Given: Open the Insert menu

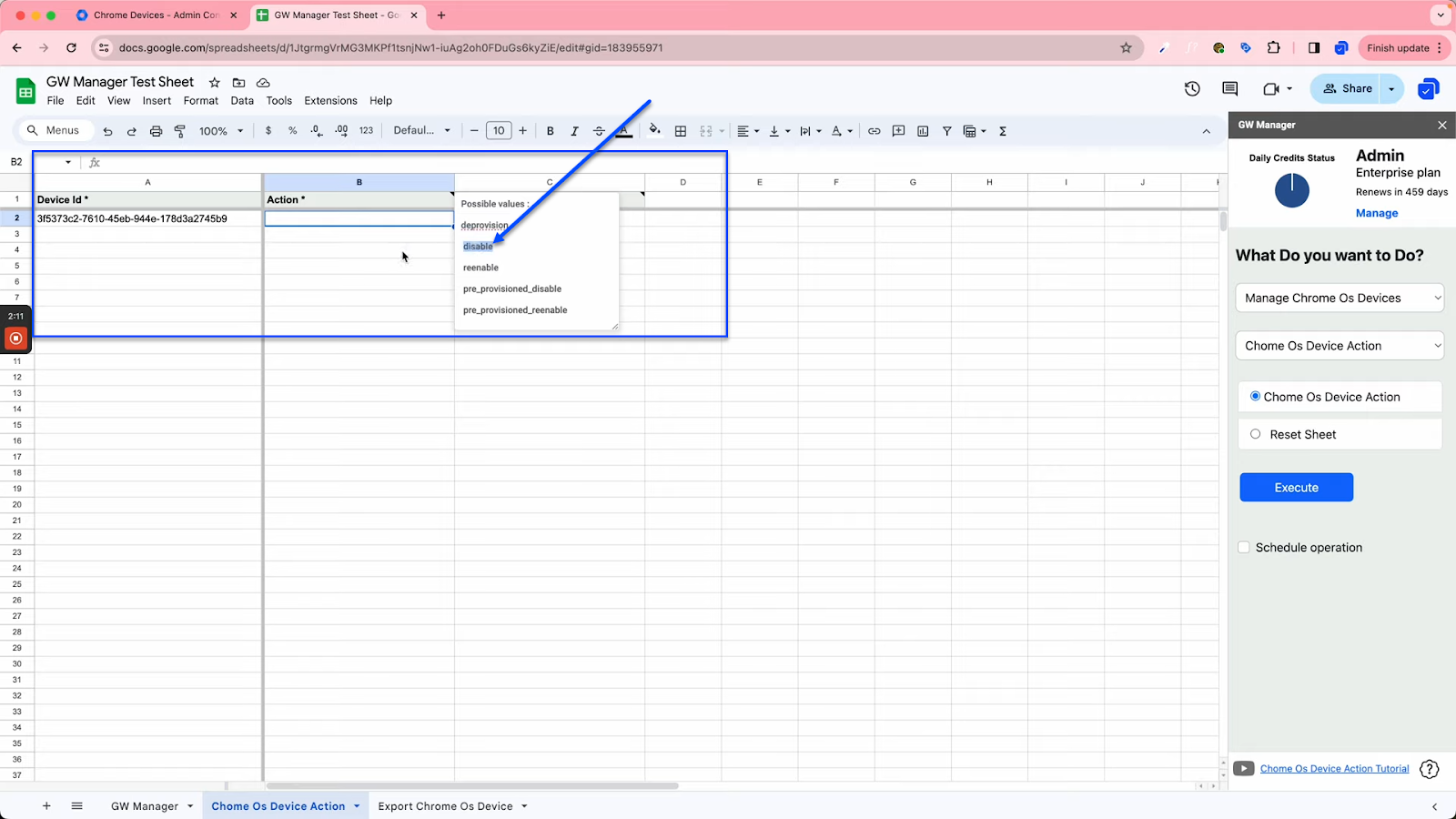Looking at the screenshot, I should pos(157,101).
